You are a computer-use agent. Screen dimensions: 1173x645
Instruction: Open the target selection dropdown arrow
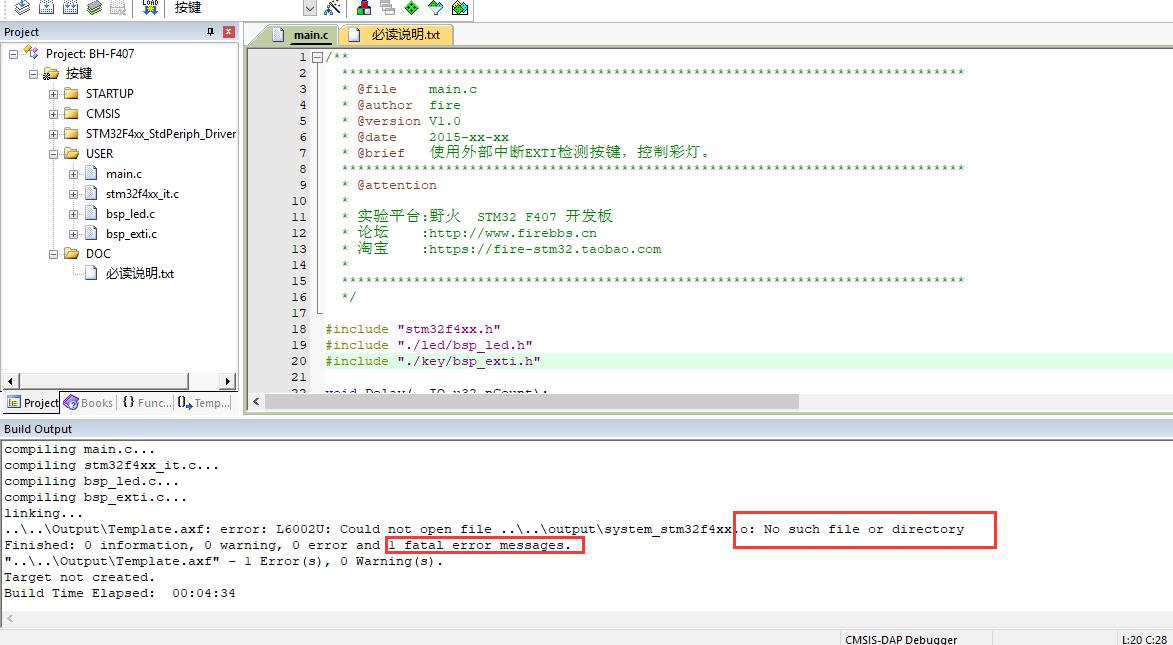[309, 8]
